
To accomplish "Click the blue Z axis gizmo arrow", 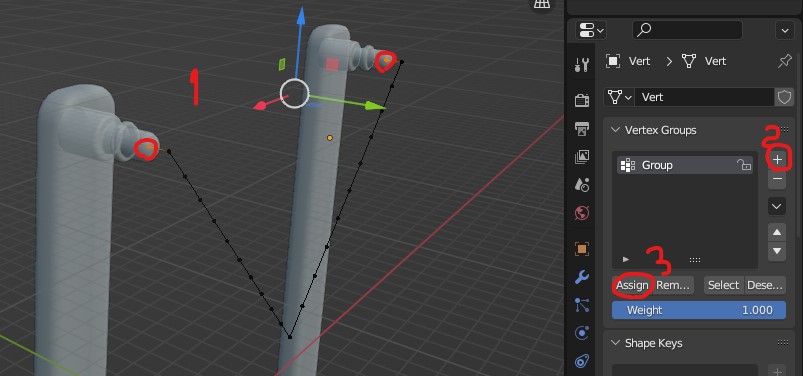I will [x=301, y=17].
